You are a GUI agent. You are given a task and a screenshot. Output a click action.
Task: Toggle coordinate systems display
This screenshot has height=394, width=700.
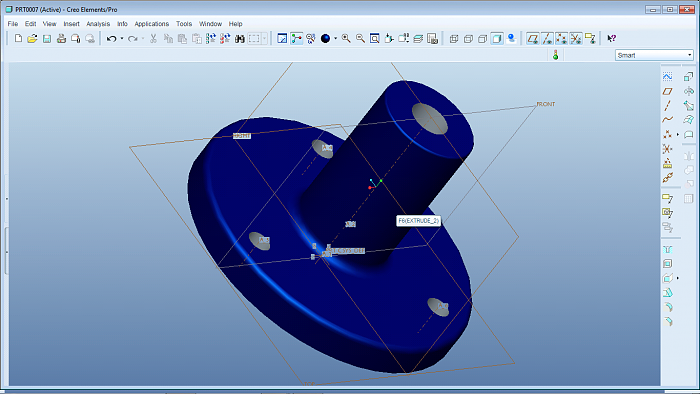pyautogui.click(x=576, y=39)
